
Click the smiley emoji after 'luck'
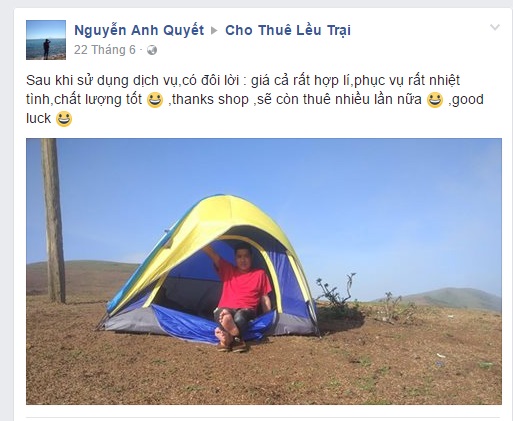pyautogui.click(x=64, y=119)
